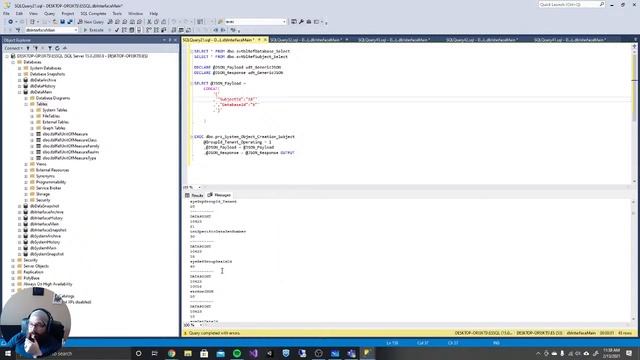The height and width of the screenshot is (360, 640).
Task: Select the Synonyms folder
Action: (45, 176)
